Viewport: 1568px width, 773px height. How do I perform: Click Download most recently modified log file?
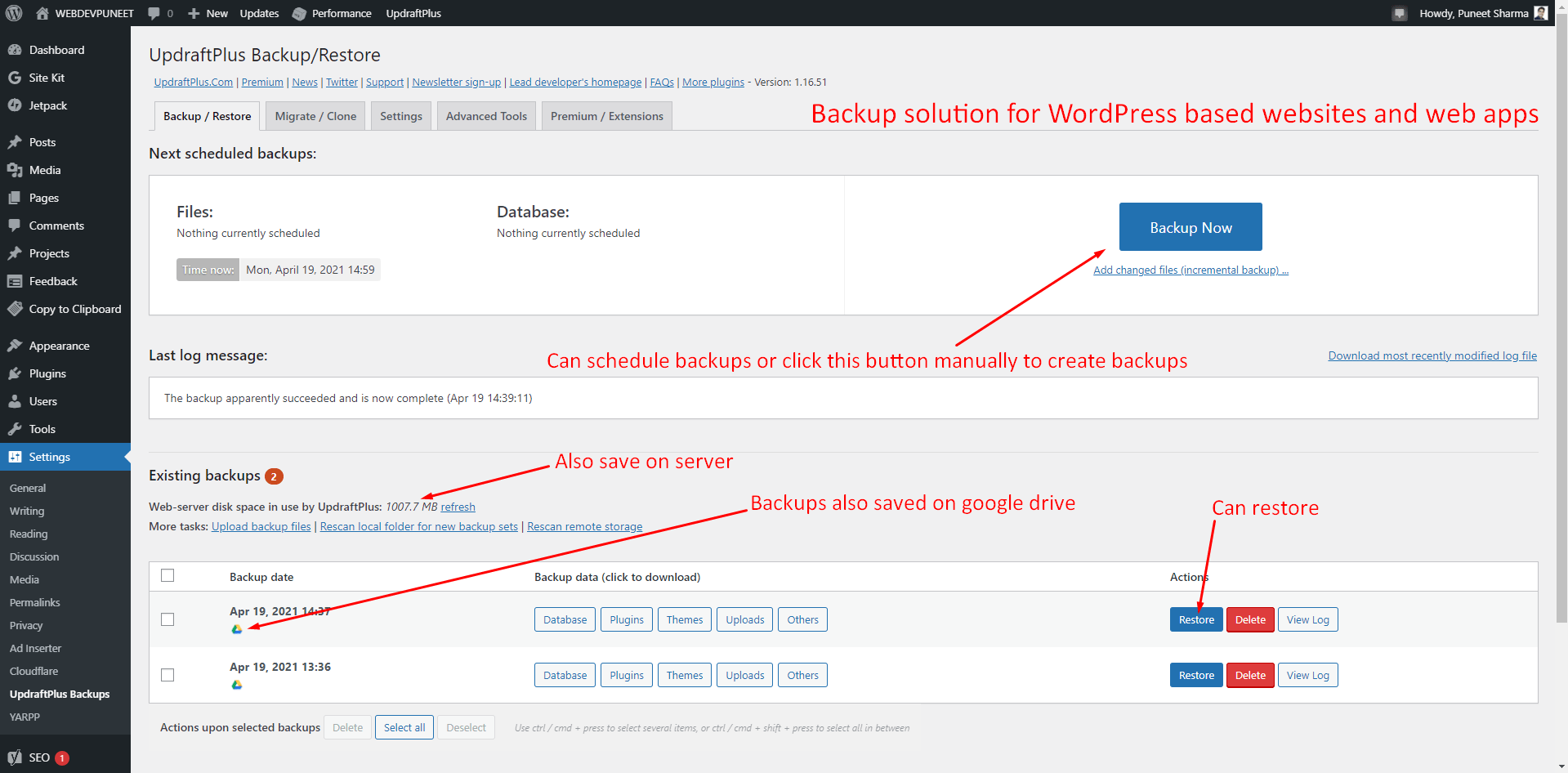point(1432,355)
